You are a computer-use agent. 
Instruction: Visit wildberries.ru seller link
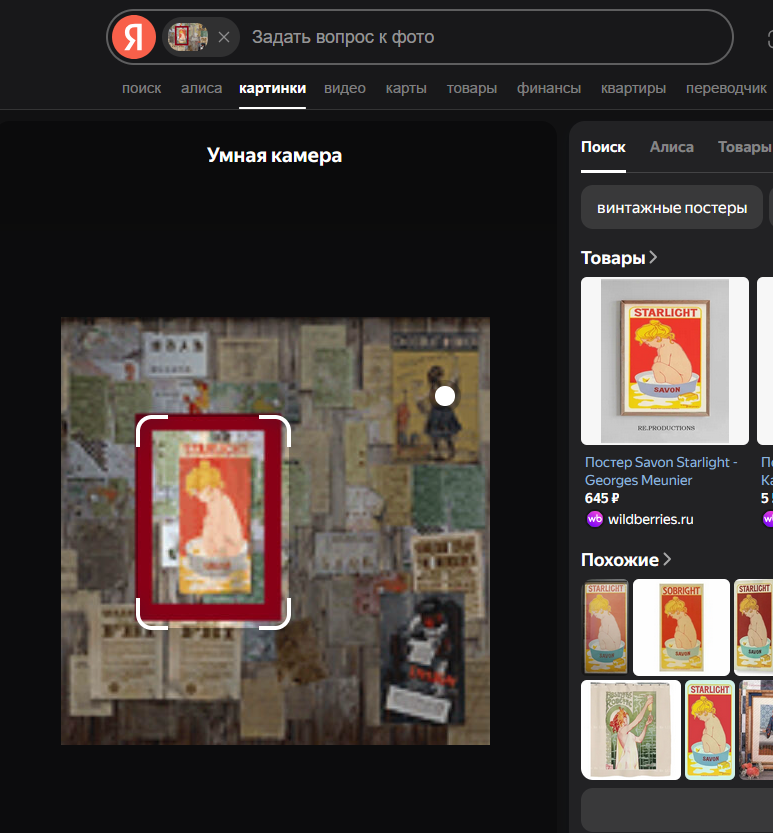click(x=650, y=519)
